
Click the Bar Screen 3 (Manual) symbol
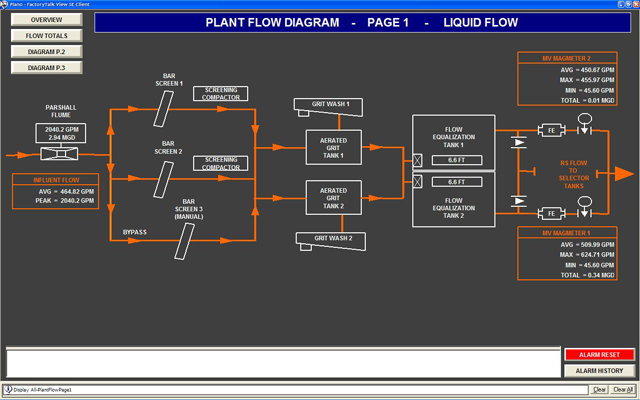click(183, 239)
